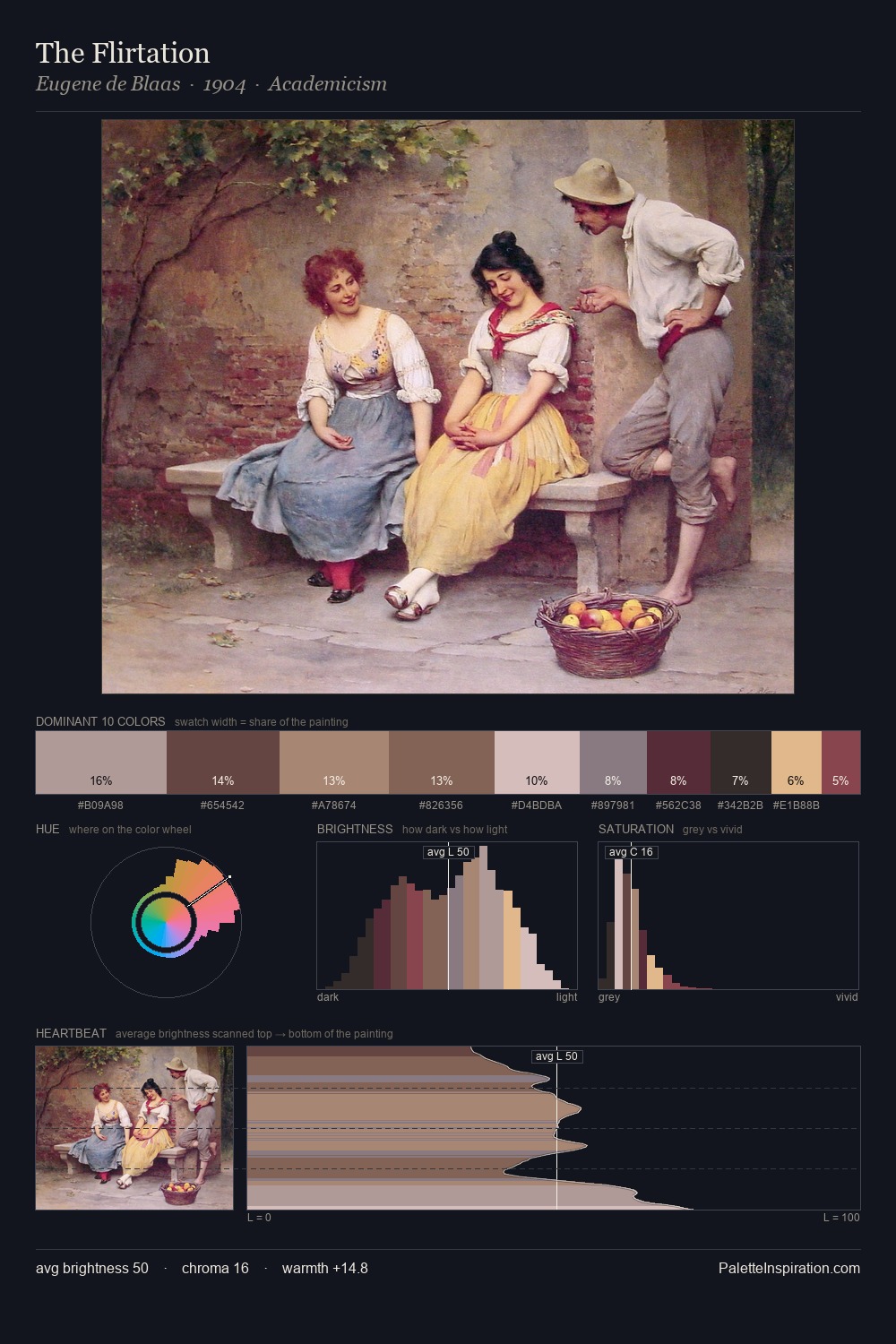The height and width of the screenshot is (1344, 896).
Task: Click the 'light' axis label
Action: pyautogui.click(x=567, y=997)
